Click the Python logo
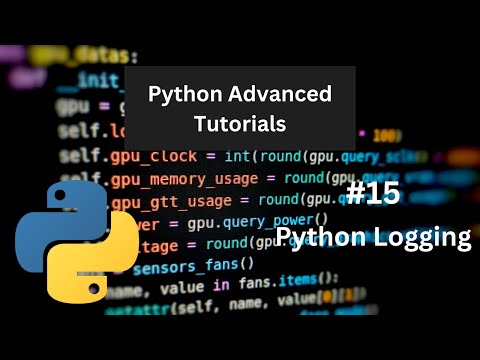Image resolution: width=480 pixels, height=360 pixels. (77, 242)
